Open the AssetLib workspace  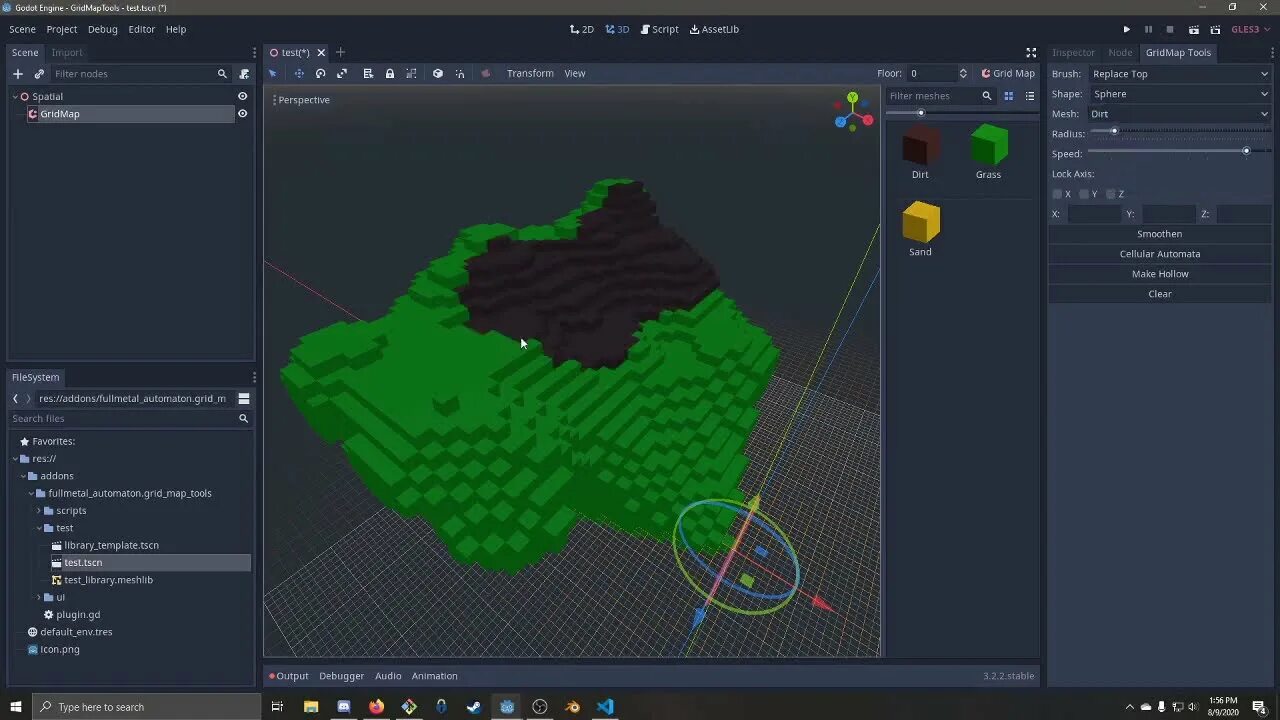pos(714,30)
